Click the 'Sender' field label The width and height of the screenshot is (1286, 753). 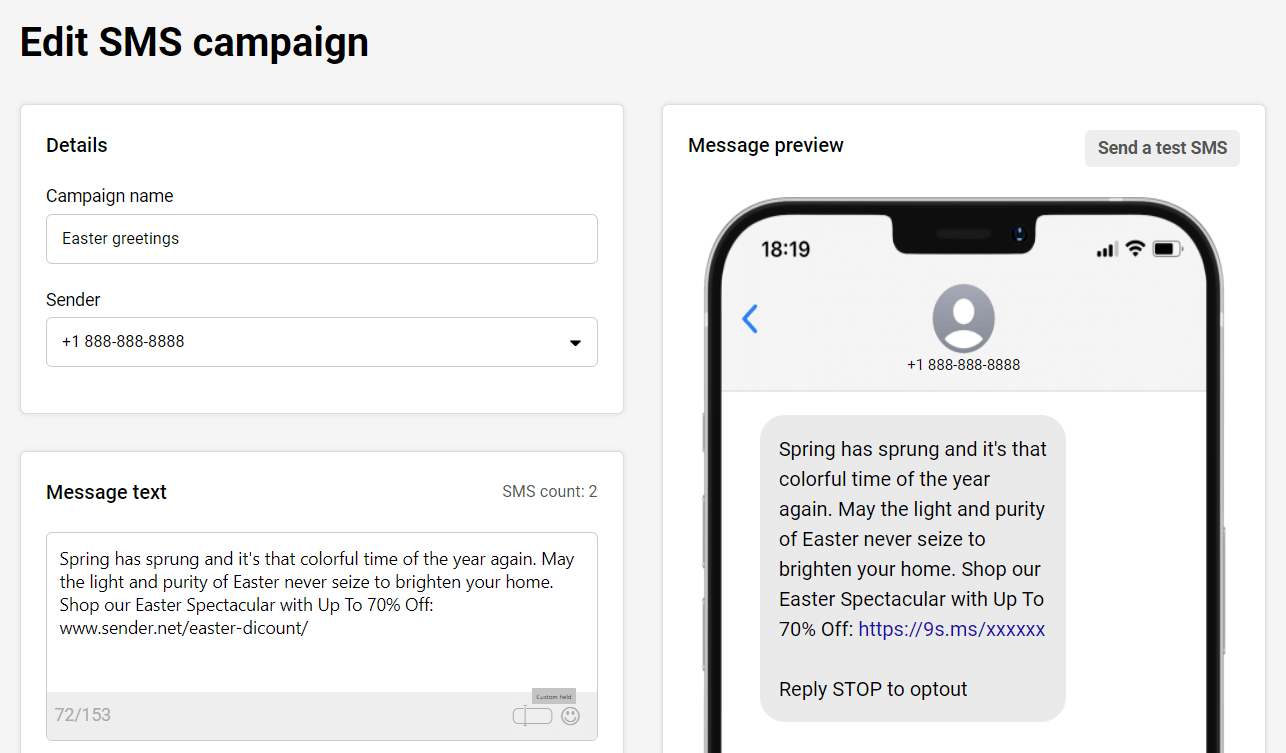[x=73, y=300]
